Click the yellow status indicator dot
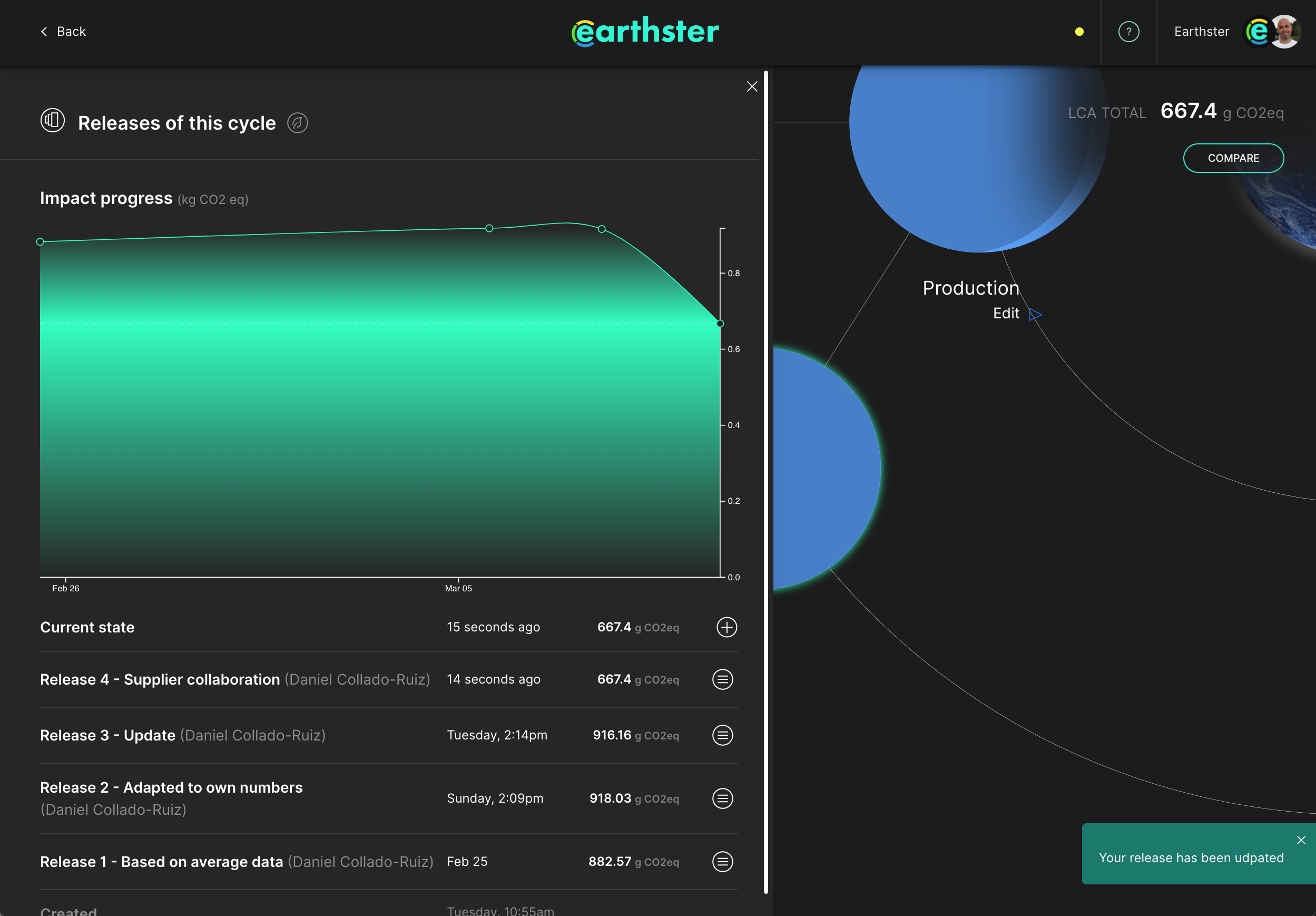 (x=1079, y=33)
